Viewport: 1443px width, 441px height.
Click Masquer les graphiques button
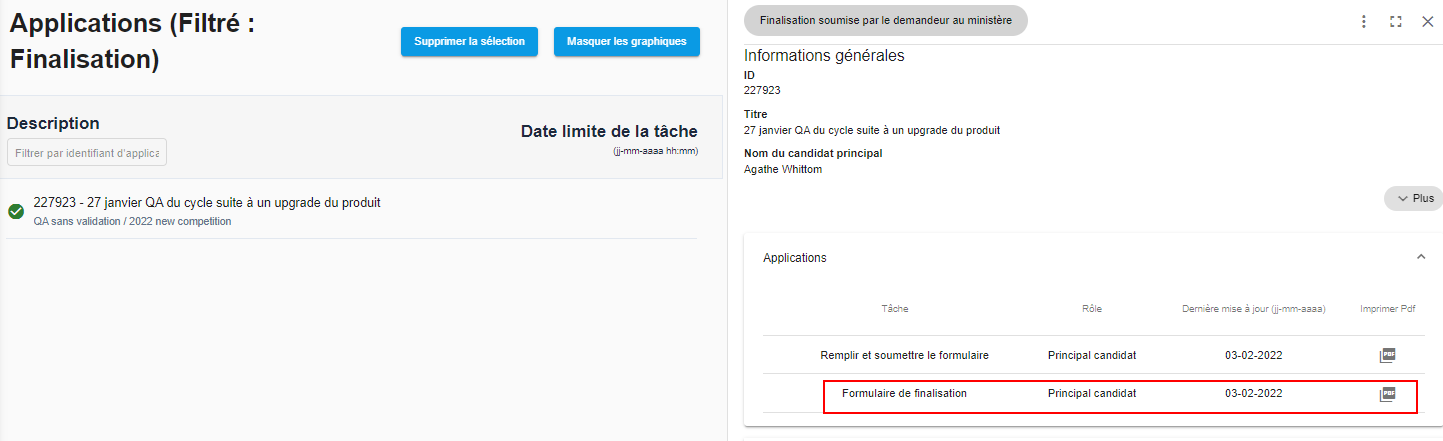click(x=626, y=42)
